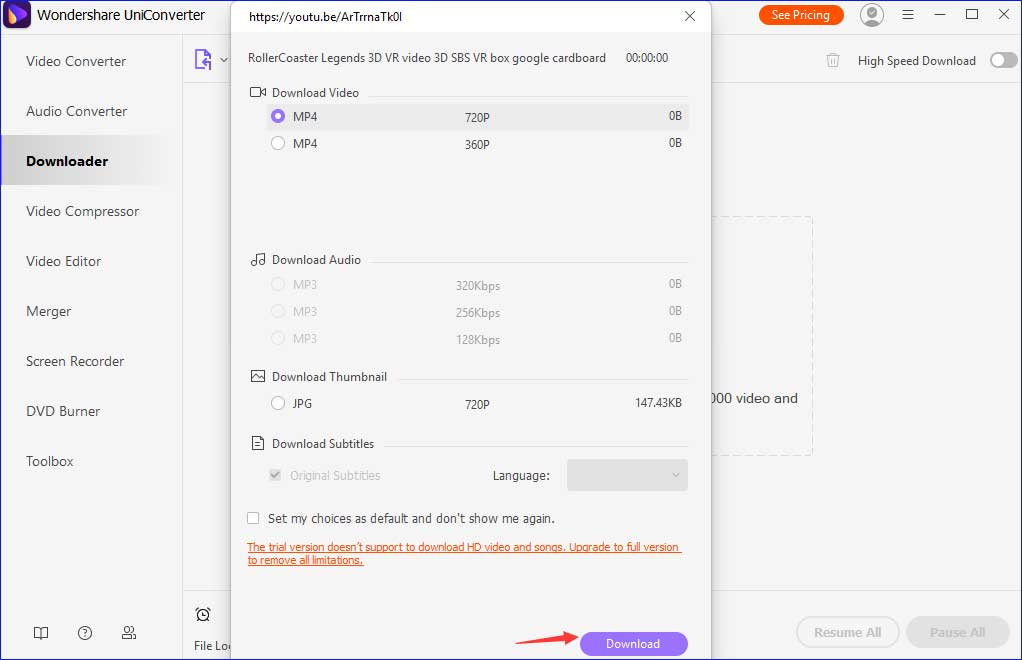
Task: Click the account avatar icon
Action: tap(871, 15)
